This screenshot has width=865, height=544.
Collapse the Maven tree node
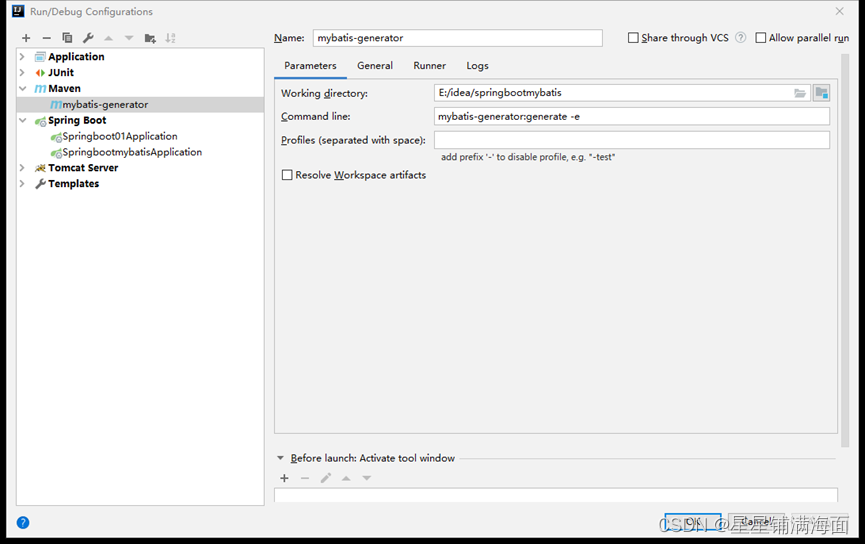23,89
